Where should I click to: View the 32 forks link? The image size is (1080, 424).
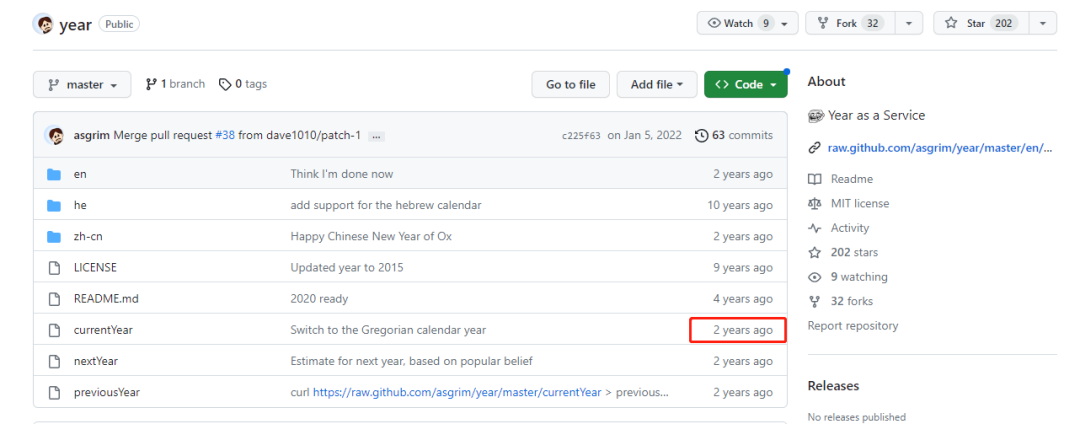[853, 301]
